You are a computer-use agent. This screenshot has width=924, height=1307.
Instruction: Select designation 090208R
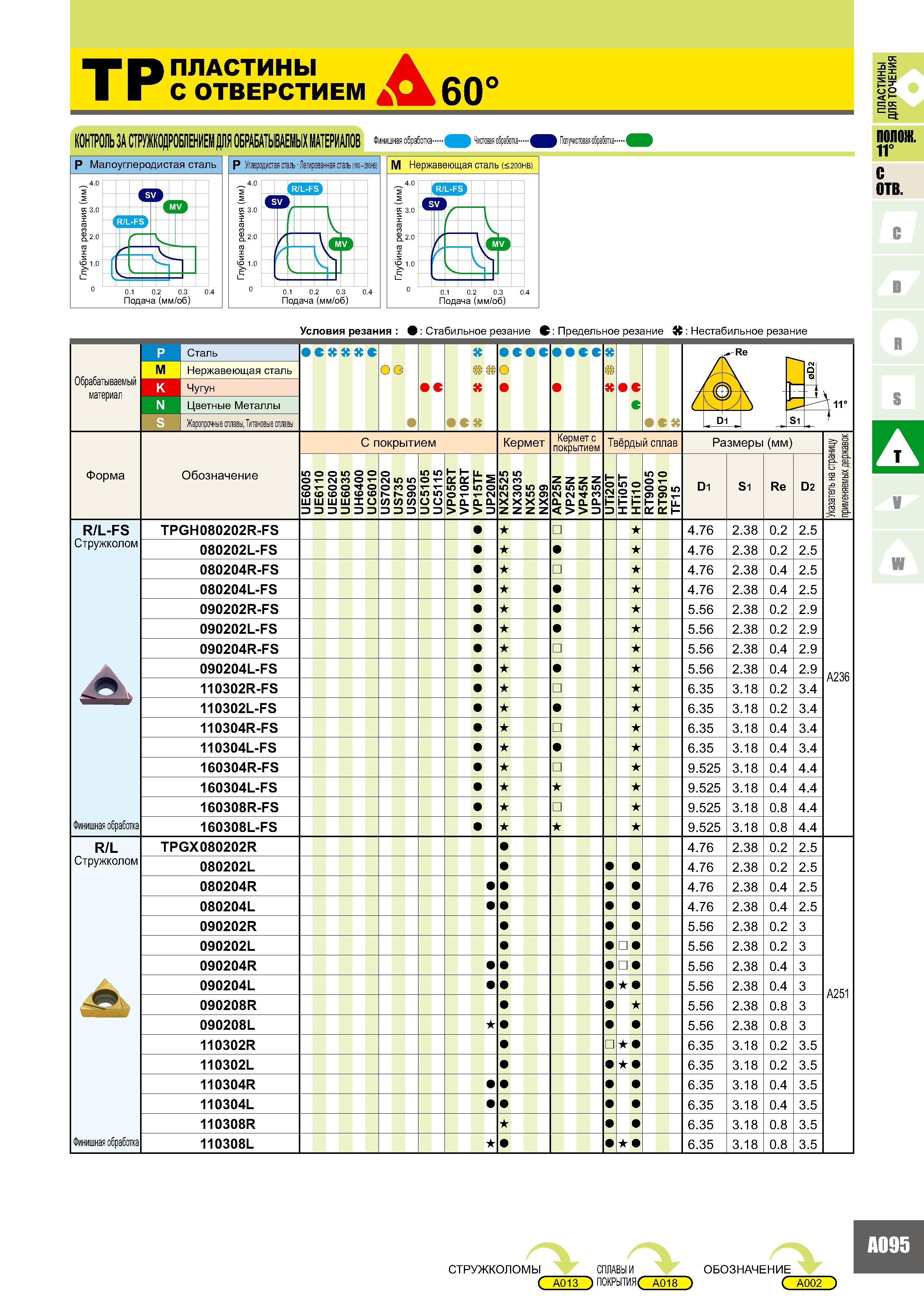tap(228, 1005)
